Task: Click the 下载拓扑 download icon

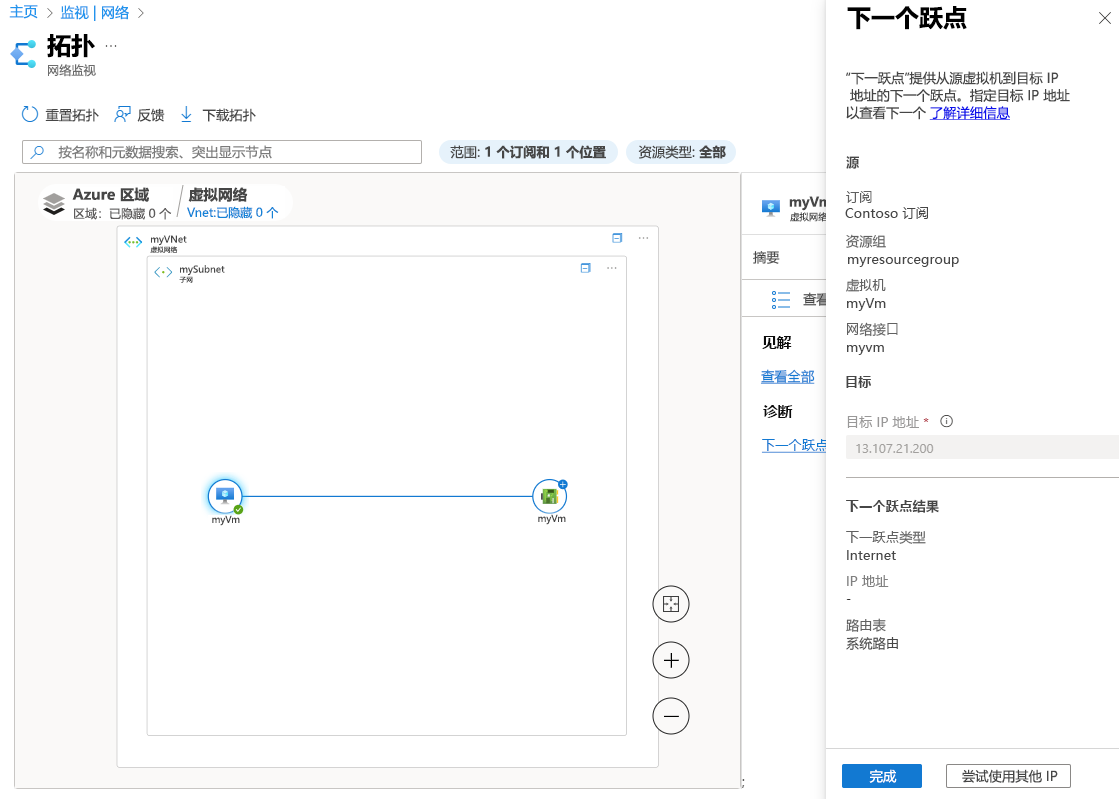Action: pos(185,114)
